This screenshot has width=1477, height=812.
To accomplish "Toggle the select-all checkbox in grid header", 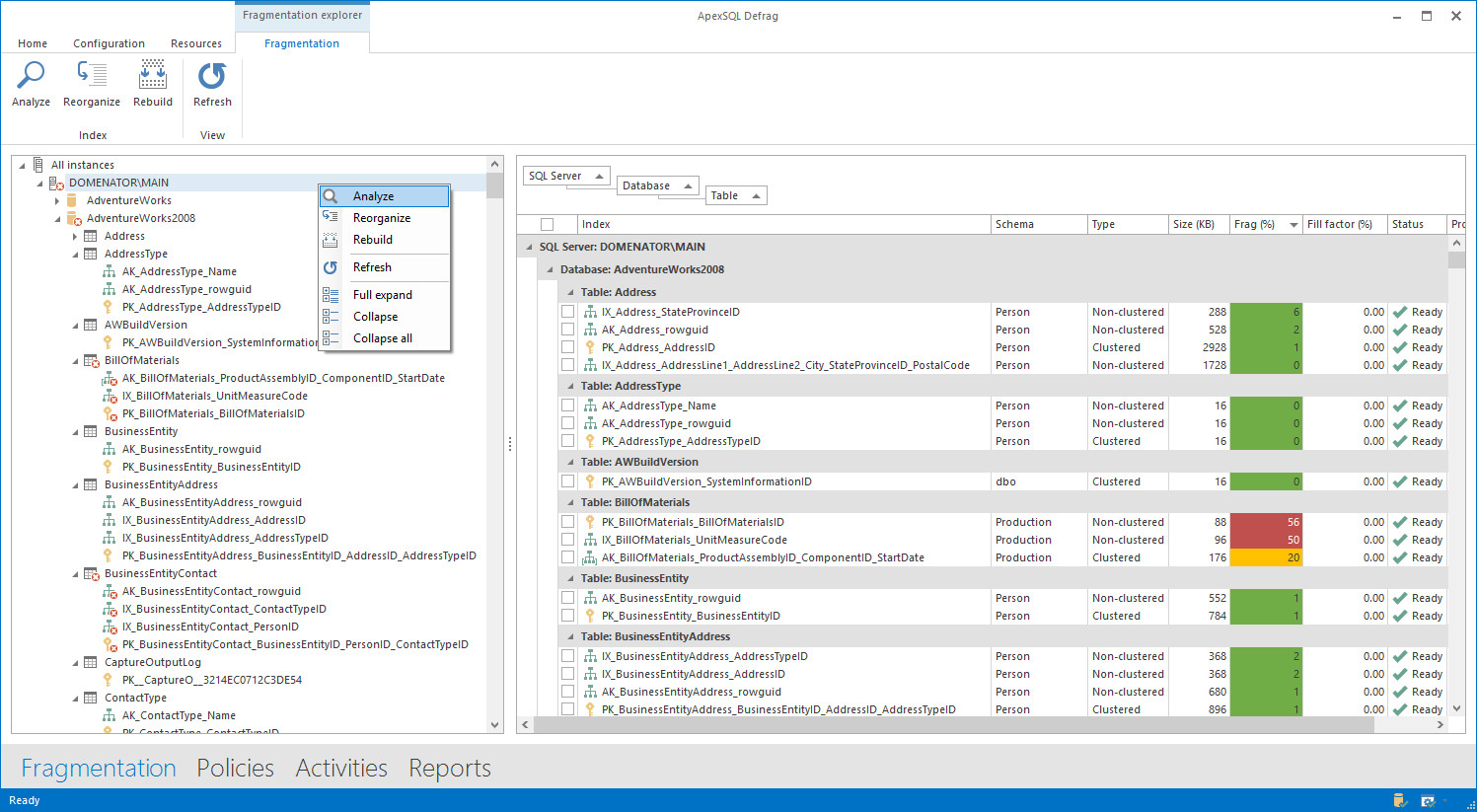I will 548,224.
